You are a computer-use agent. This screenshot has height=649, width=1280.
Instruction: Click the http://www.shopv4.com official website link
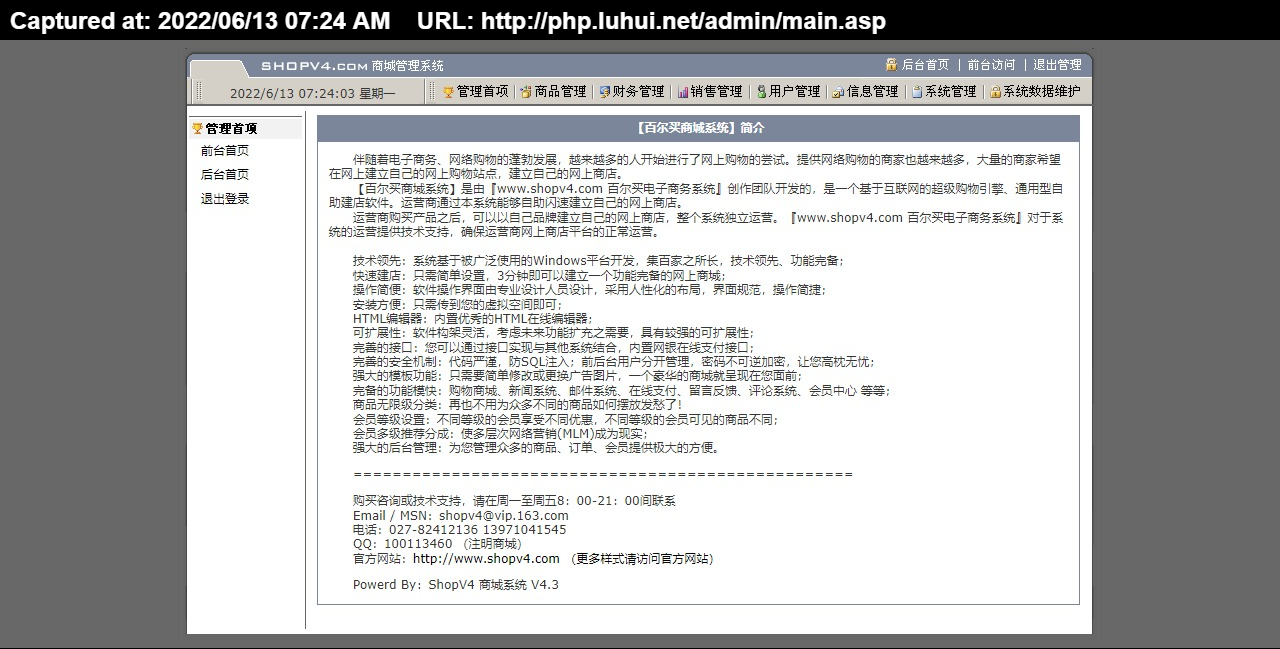click(486, 559)
